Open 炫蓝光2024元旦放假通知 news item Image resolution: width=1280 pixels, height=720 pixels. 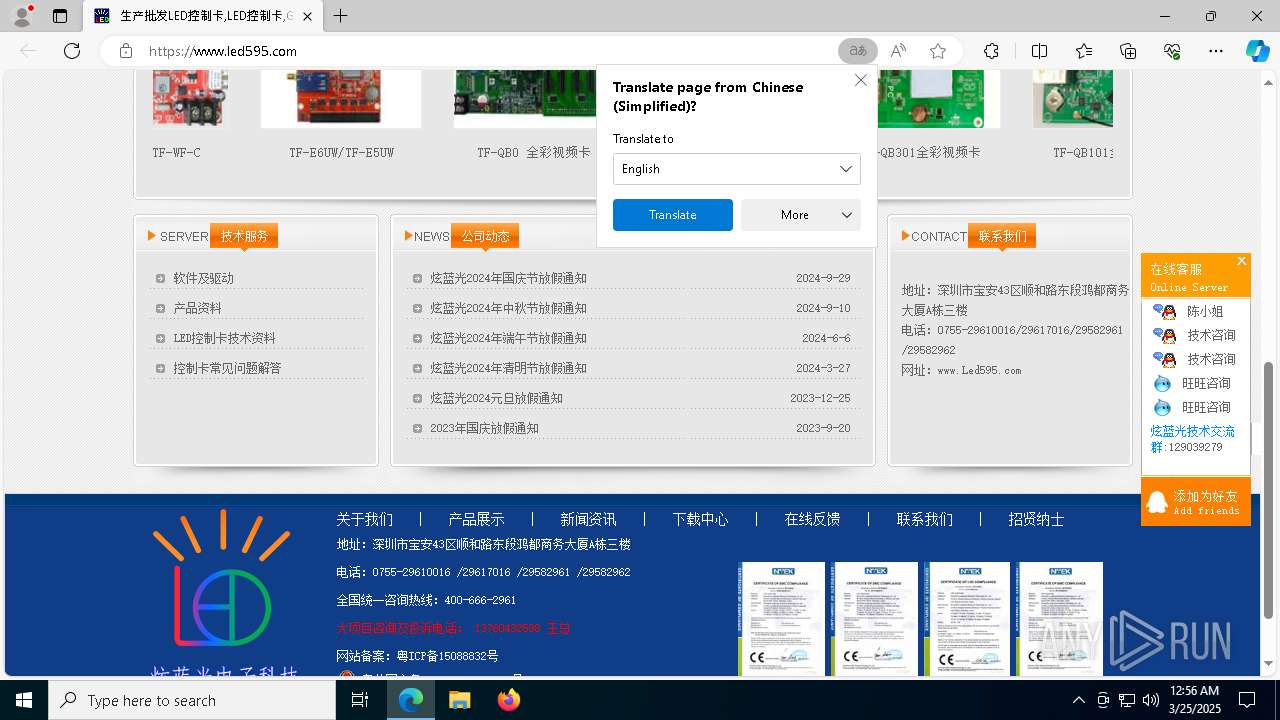pyautogui.click(x=496, y=398)
